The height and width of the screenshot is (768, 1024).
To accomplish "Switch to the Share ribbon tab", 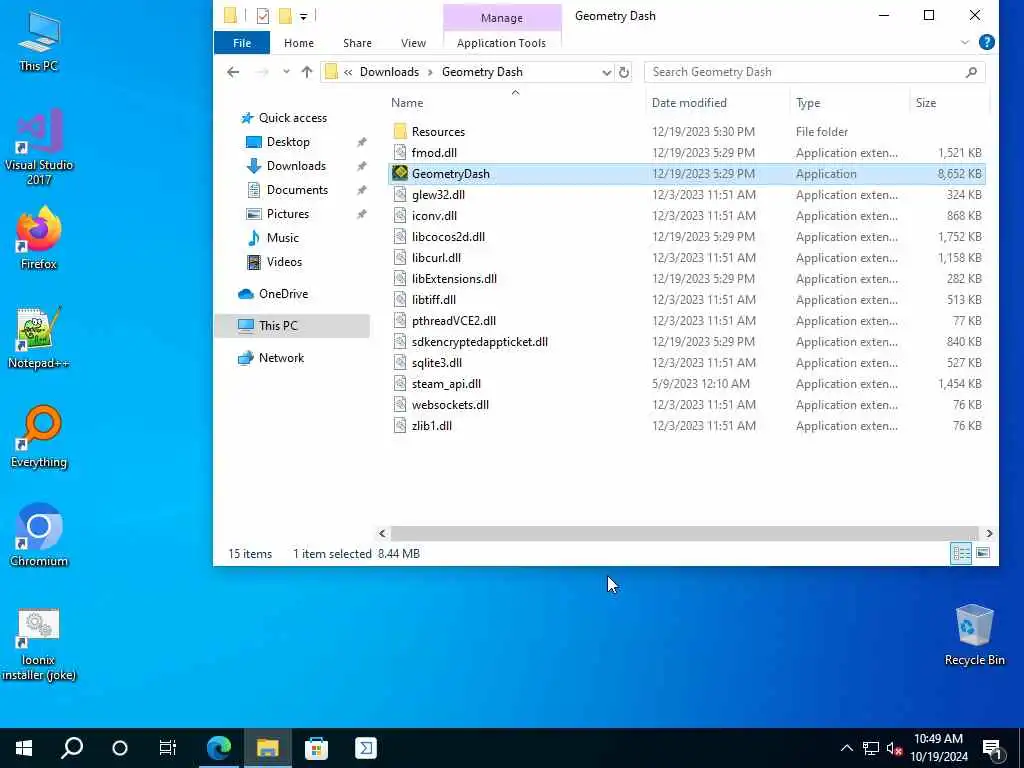I will pyautogui.click(x=357, y=43).
